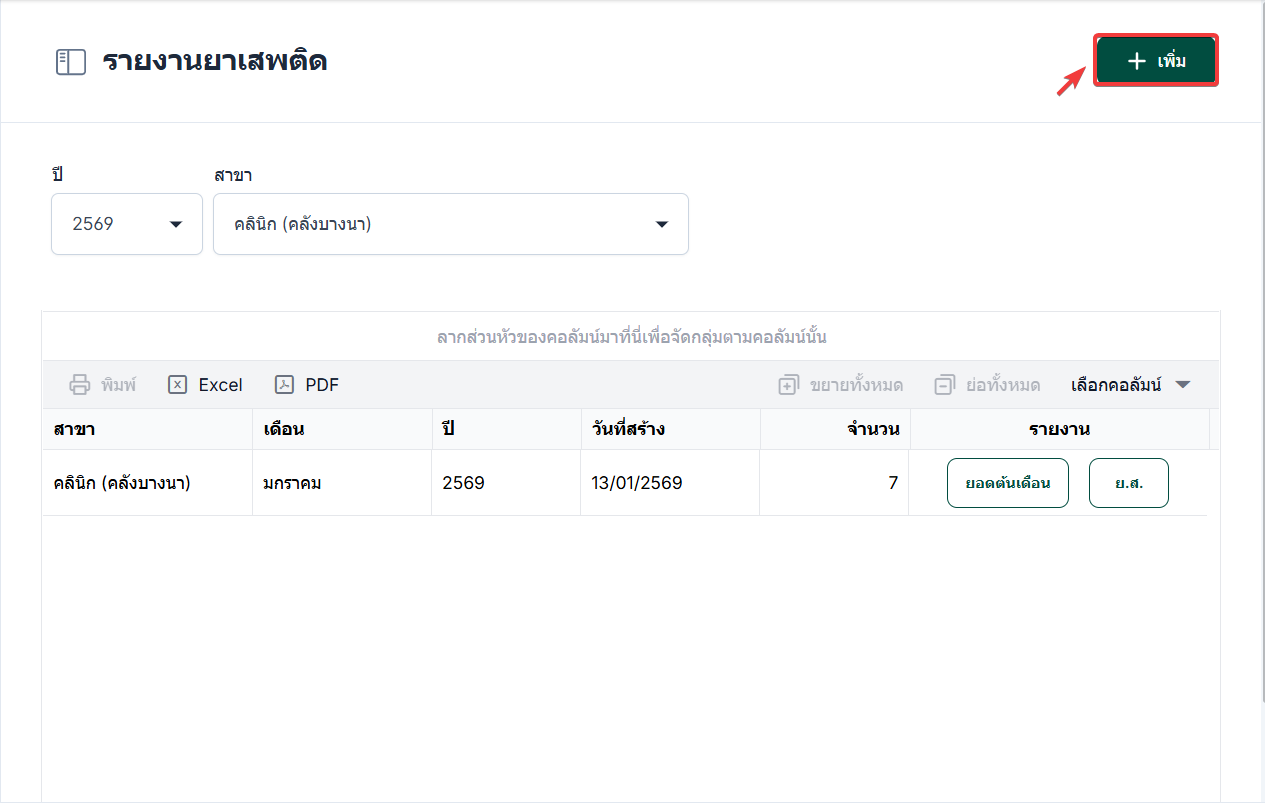Sort by the จำนวน column header
Viewport: 1265px width, 810px height.
click(x=872, y=429)
